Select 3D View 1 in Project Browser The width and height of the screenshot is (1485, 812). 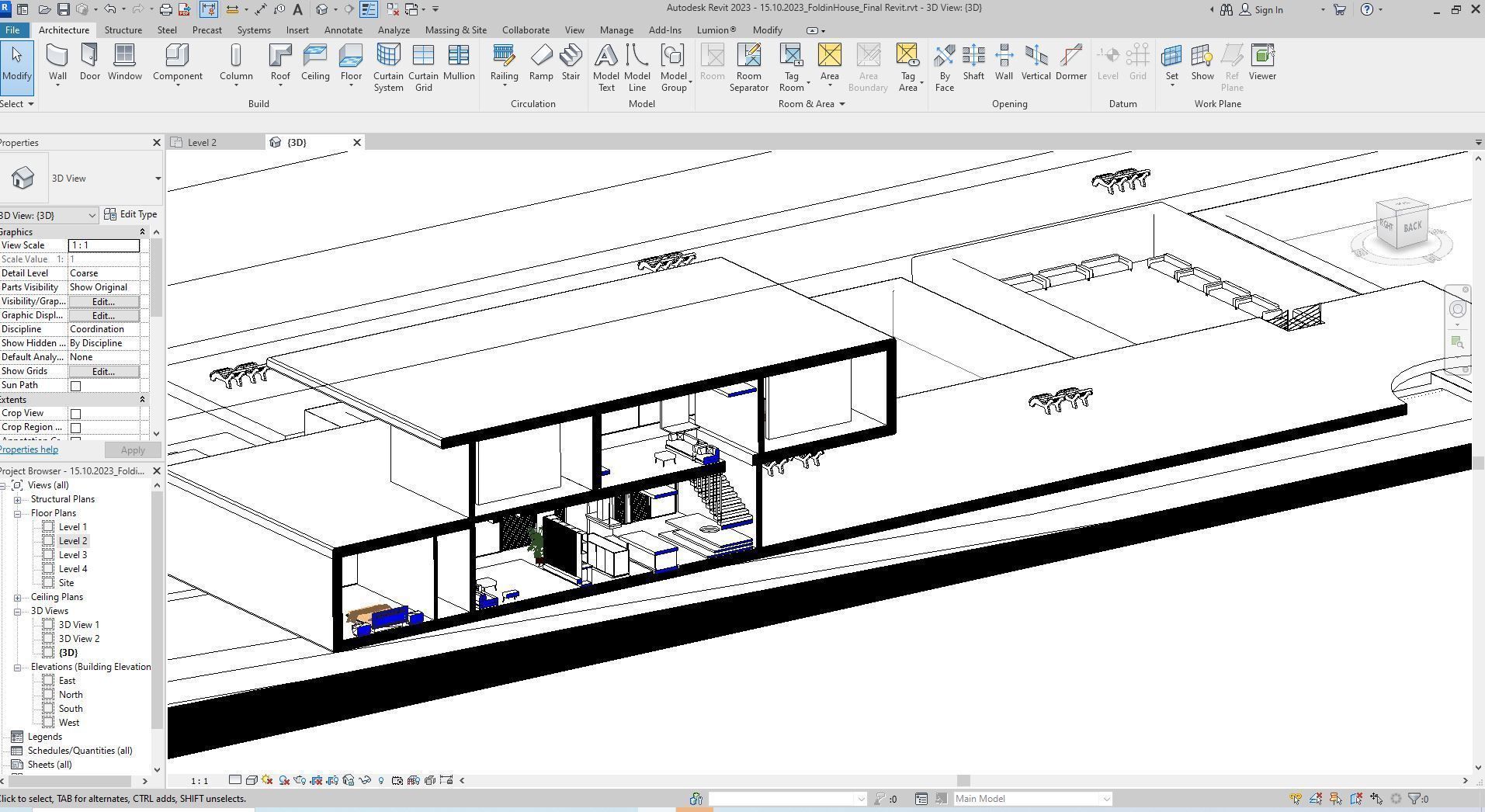click(x=79, y=625)
